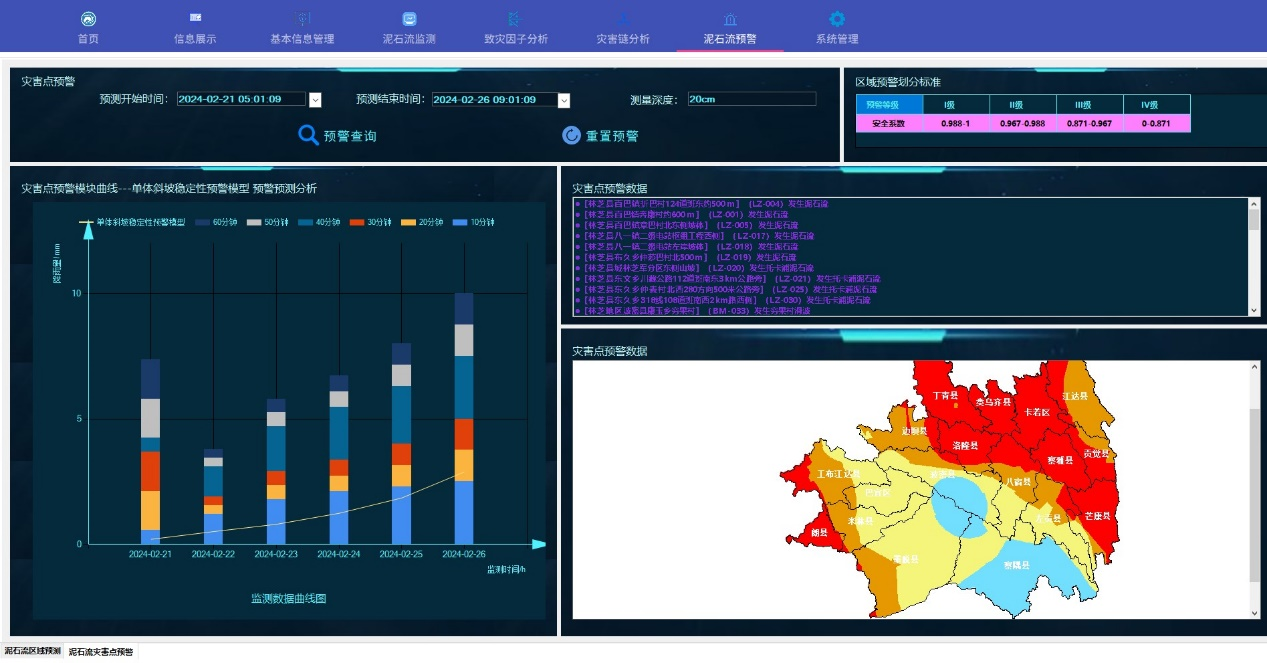This screenshot has width=1267, height=663.
Task: Click the warning list scroll-up arrow
Action: [x=1254, y=204]
